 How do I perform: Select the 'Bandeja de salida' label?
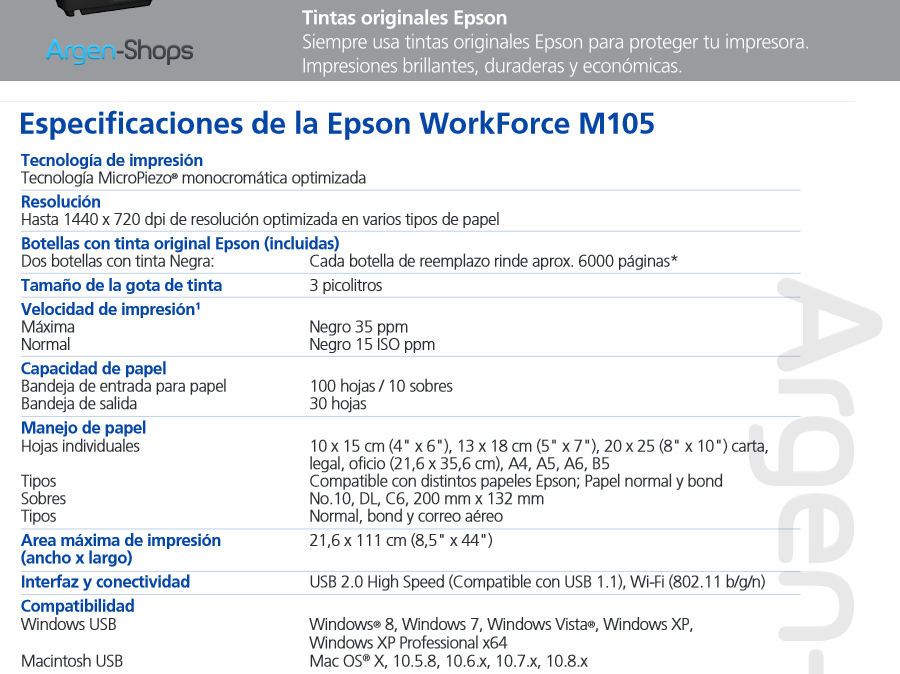tap(79, 404)
